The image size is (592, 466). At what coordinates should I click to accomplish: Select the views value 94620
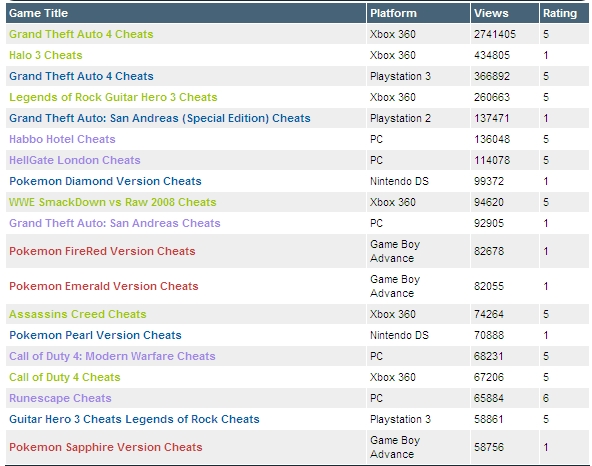point(489,202)
